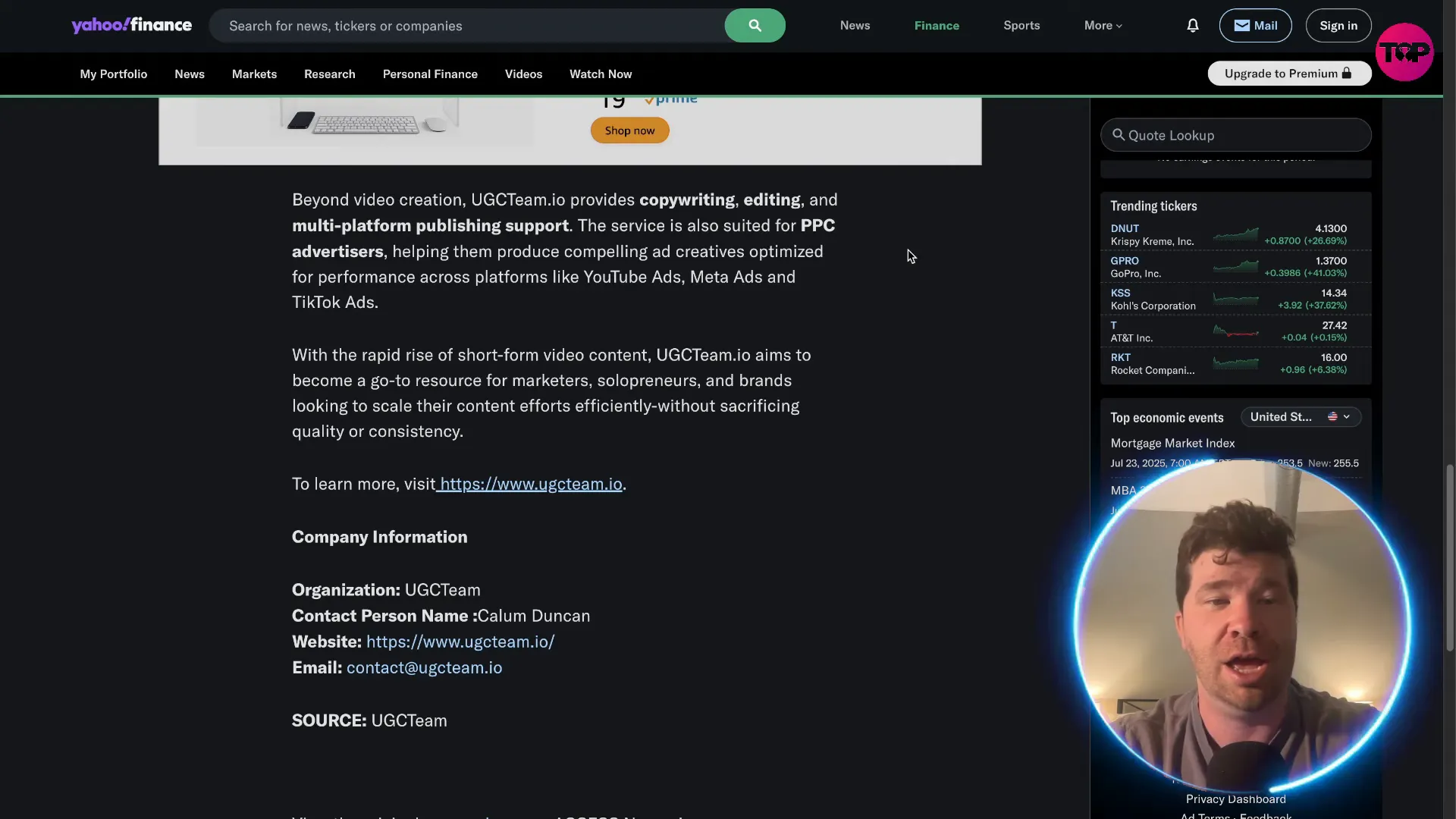
Task: Open the notifications bell
Action: point(1193,25)
